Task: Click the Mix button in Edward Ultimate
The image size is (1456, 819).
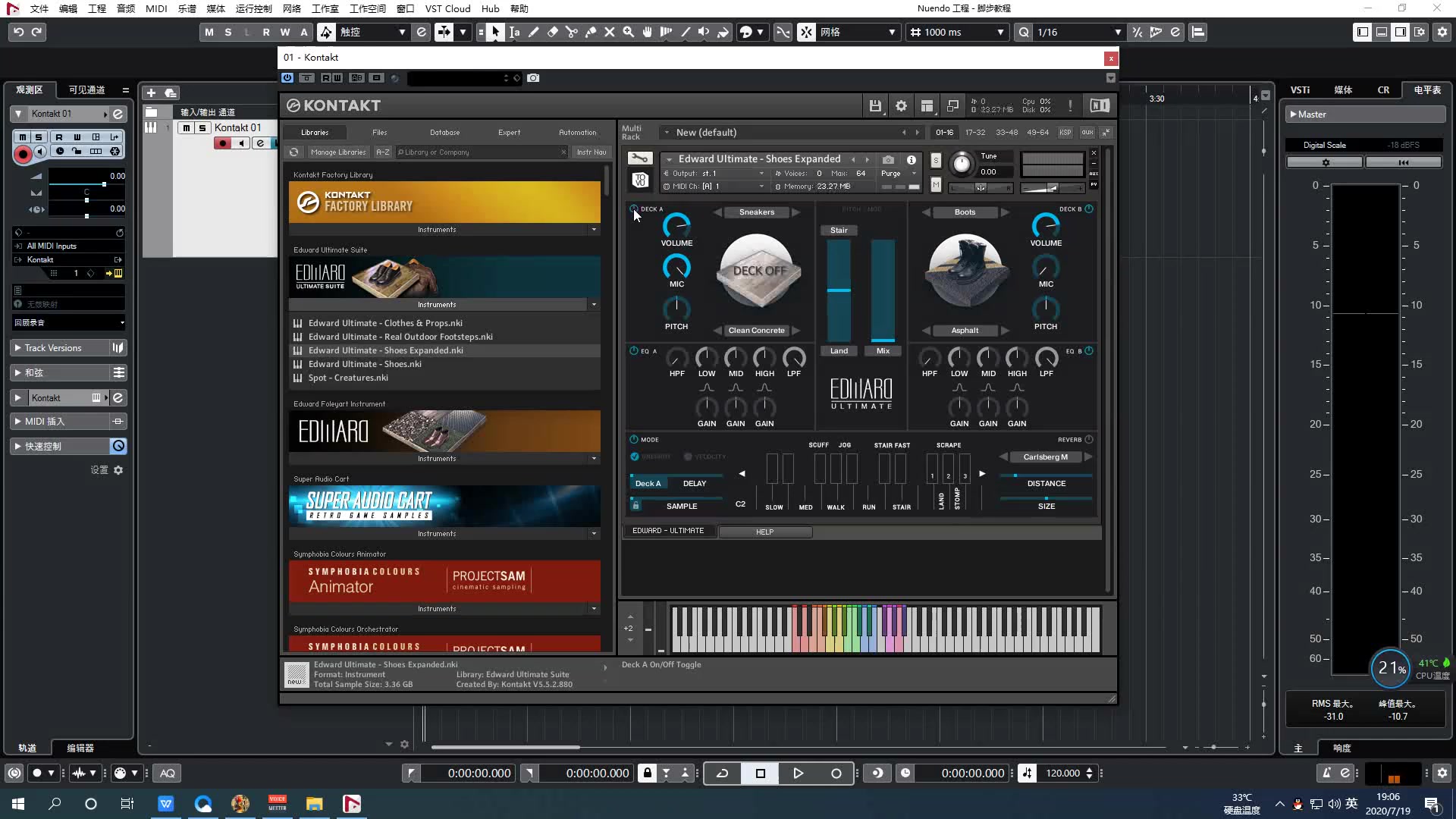Action: [884, 350]
